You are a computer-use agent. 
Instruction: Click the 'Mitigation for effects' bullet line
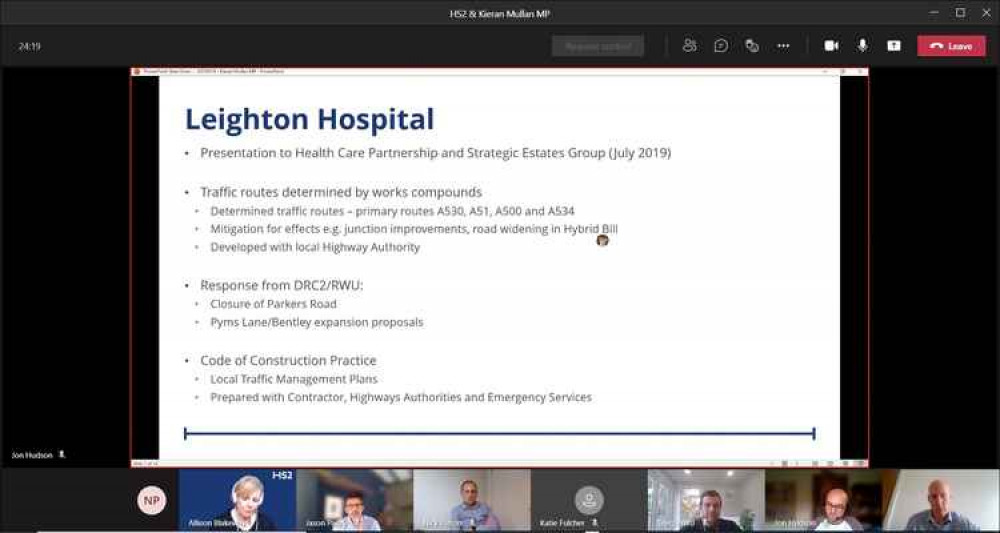[x=413, y=229]
